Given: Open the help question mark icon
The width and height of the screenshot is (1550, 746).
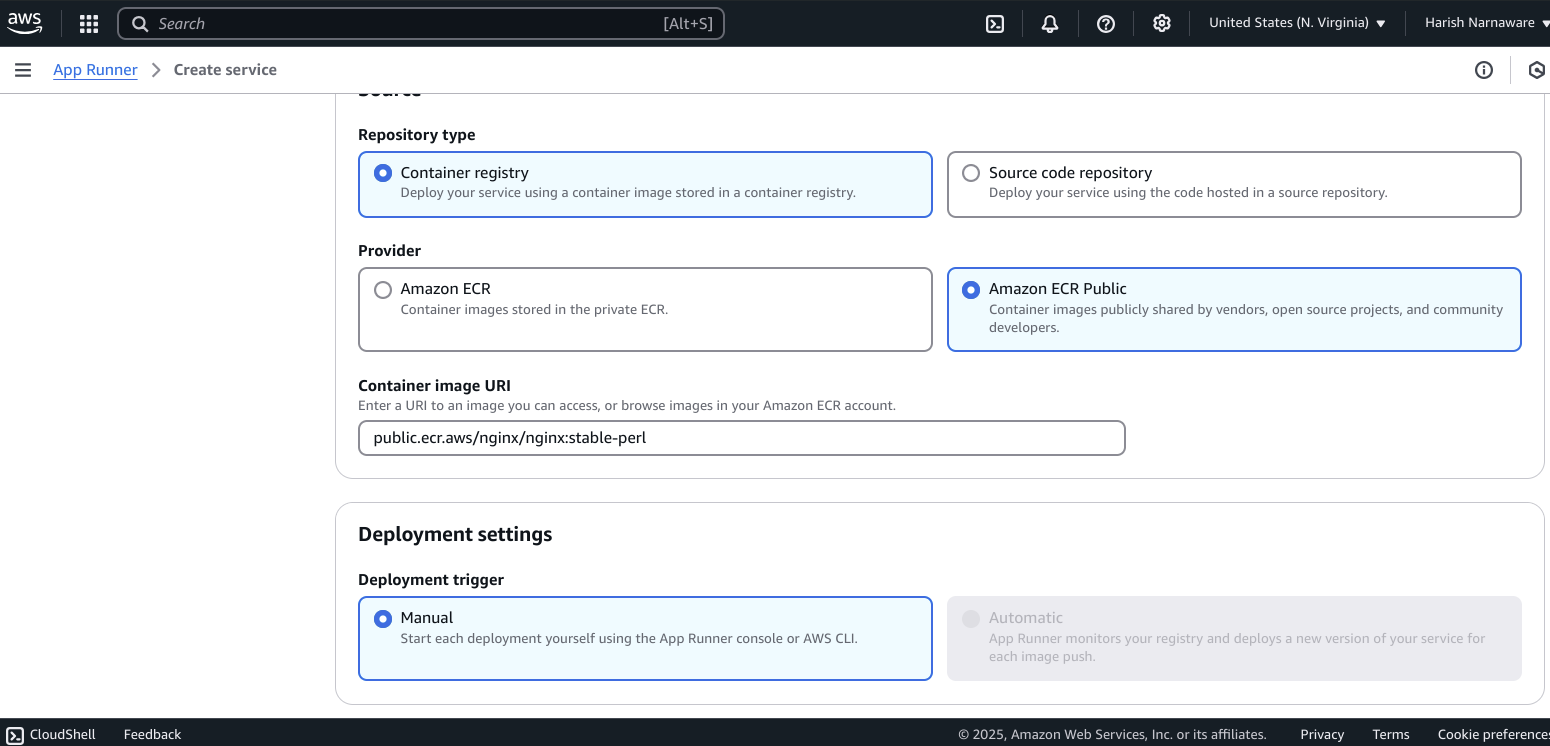Looking at the screenshot, I should tap(1106, 24).
